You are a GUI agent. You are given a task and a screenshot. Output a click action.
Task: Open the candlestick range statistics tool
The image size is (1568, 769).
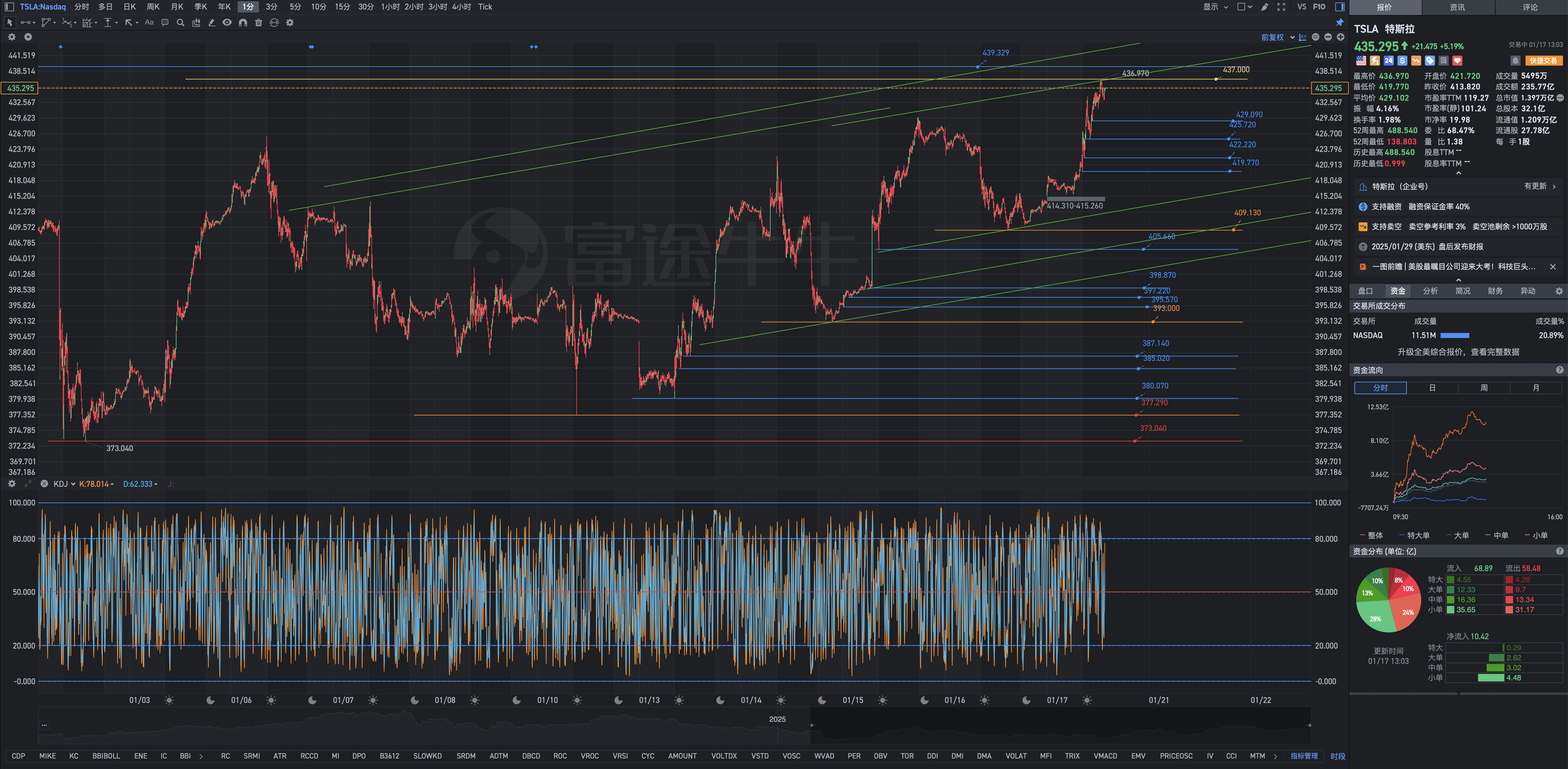[196, 22]
